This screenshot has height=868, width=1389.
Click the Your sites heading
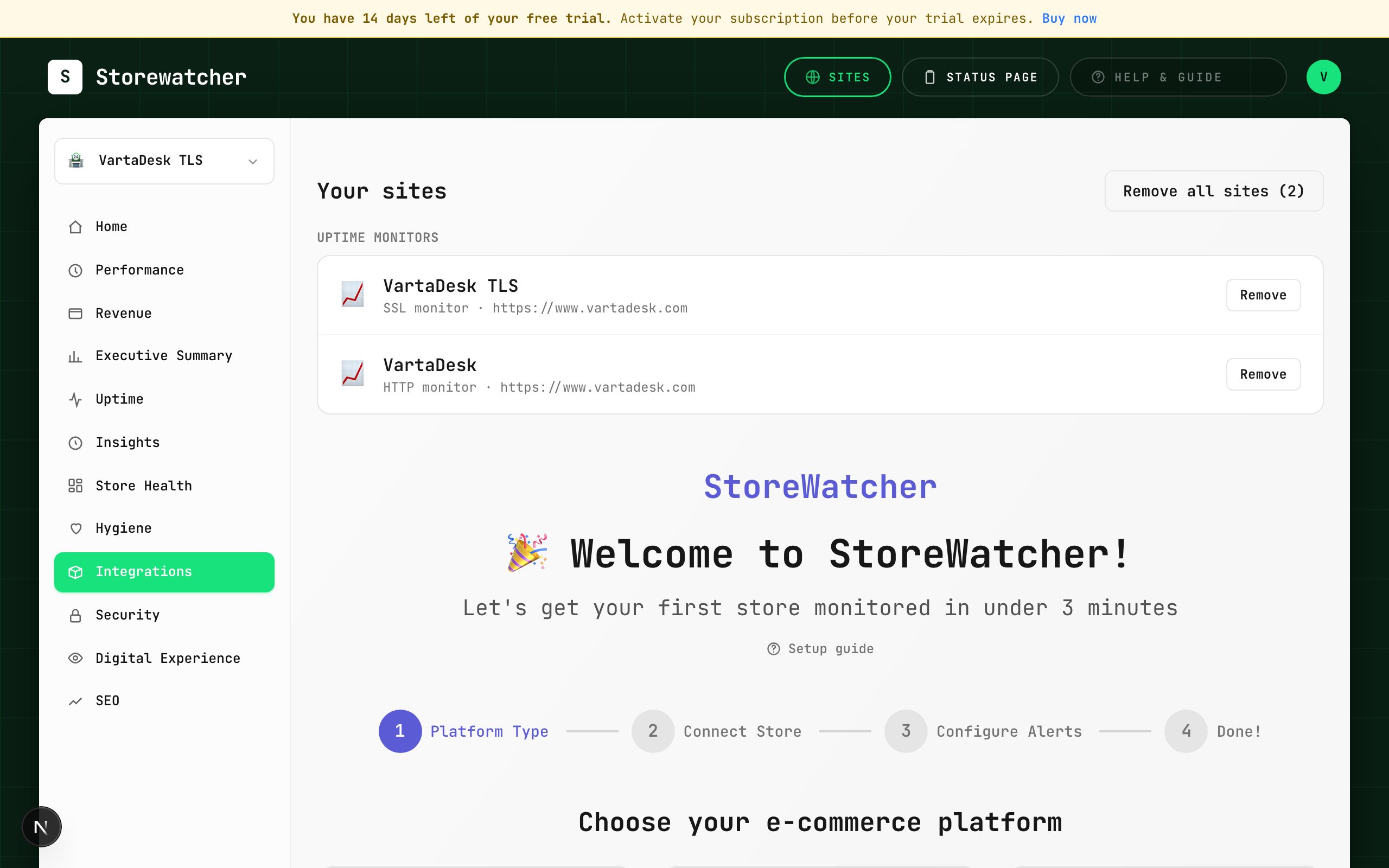[381, 191]
